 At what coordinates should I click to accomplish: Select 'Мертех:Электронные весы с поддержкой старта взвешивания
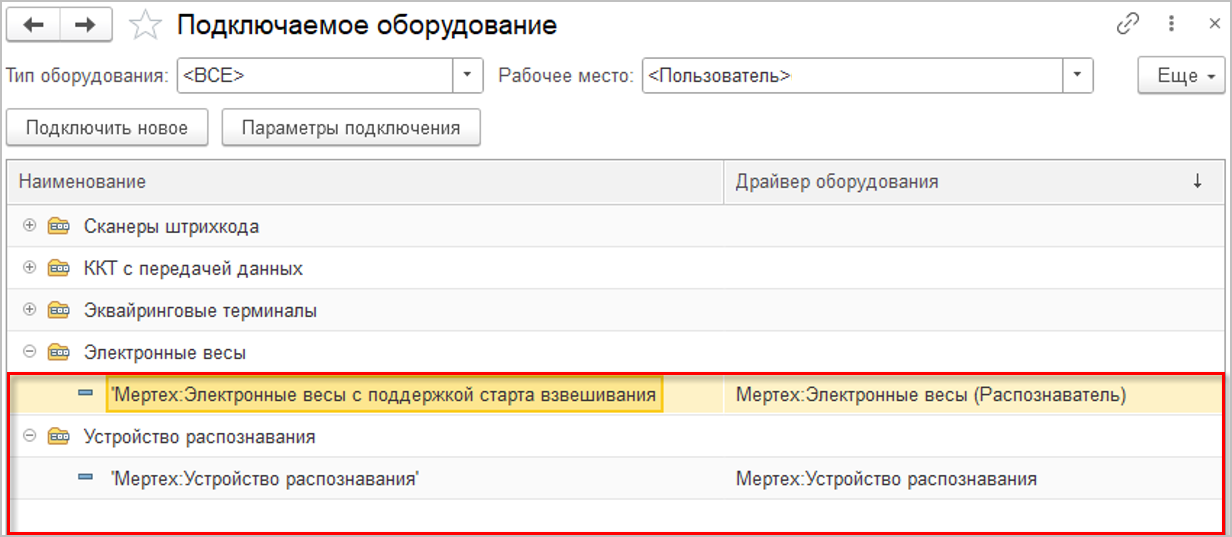(x=384, y=395)
